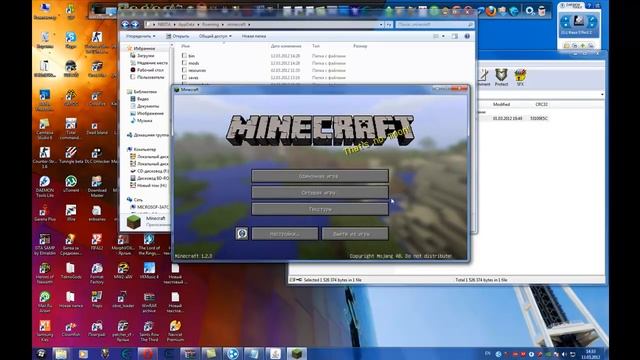Click the Forward arrow in Explorer
The width and height of the screenshot is (640, 360).
135,24
